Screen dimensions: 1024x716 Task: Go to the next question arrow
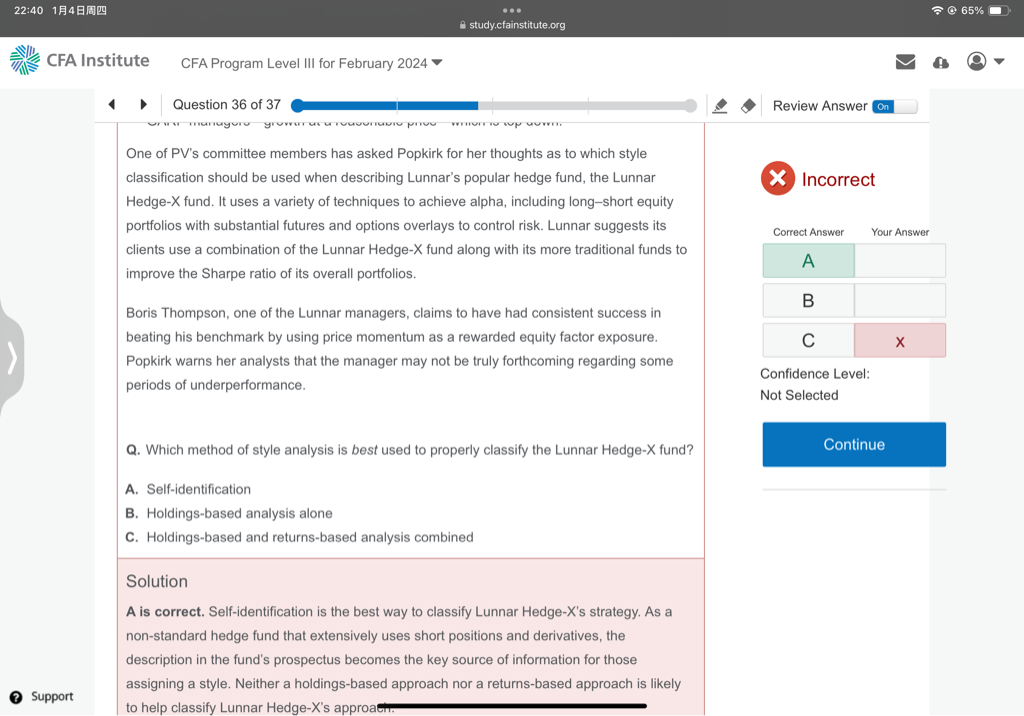click(143, 104)
